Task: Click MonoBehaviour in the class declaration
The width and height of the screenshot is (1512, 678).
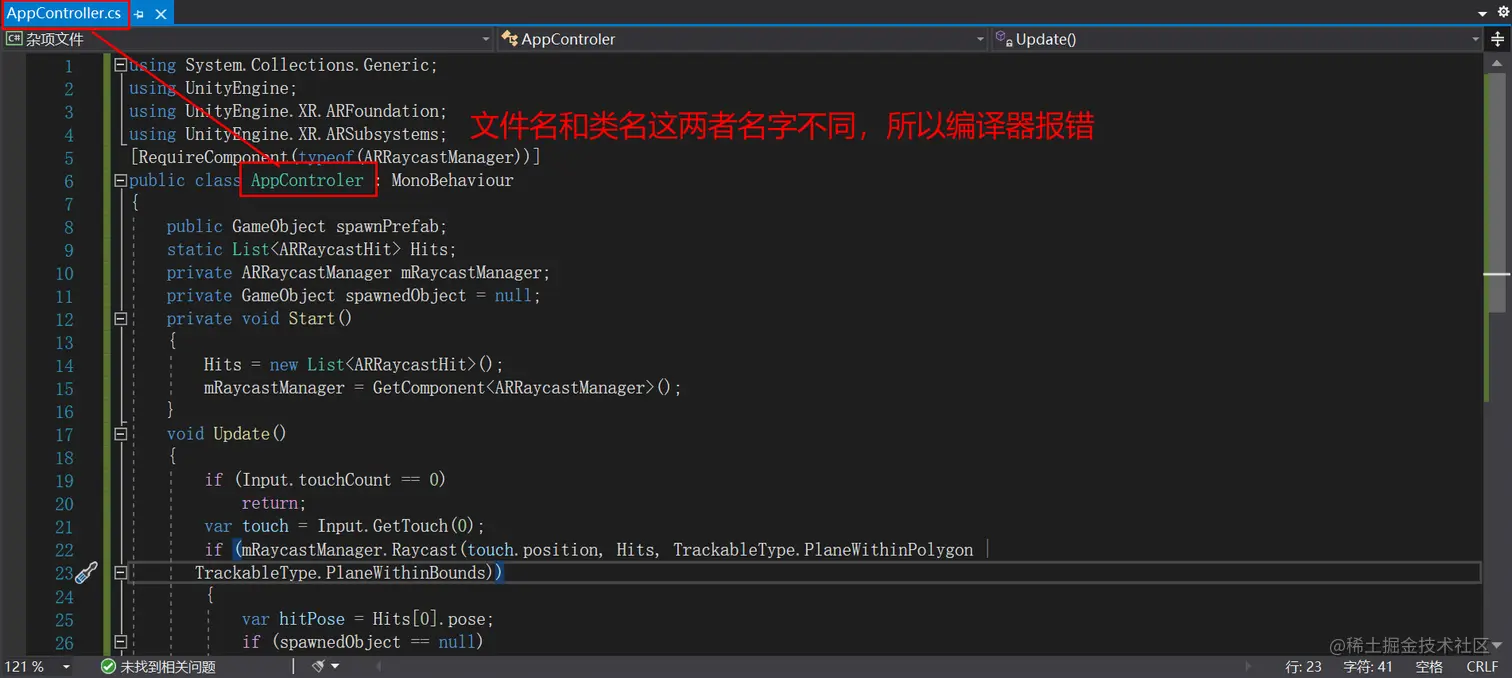Action: pyautogui.click(x=452, y=181)
